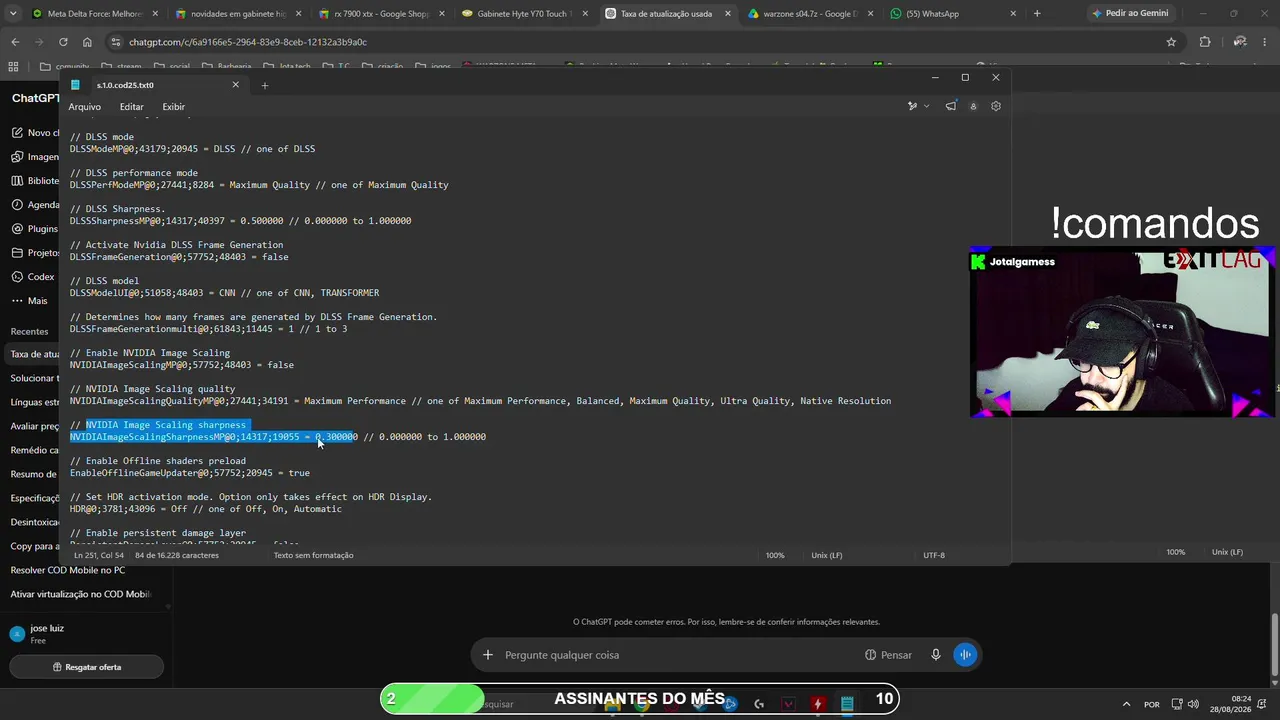Screen dimensions: 1280x720
Task: Open Imagens in ChatGPT sidebar
Action: 33,157
